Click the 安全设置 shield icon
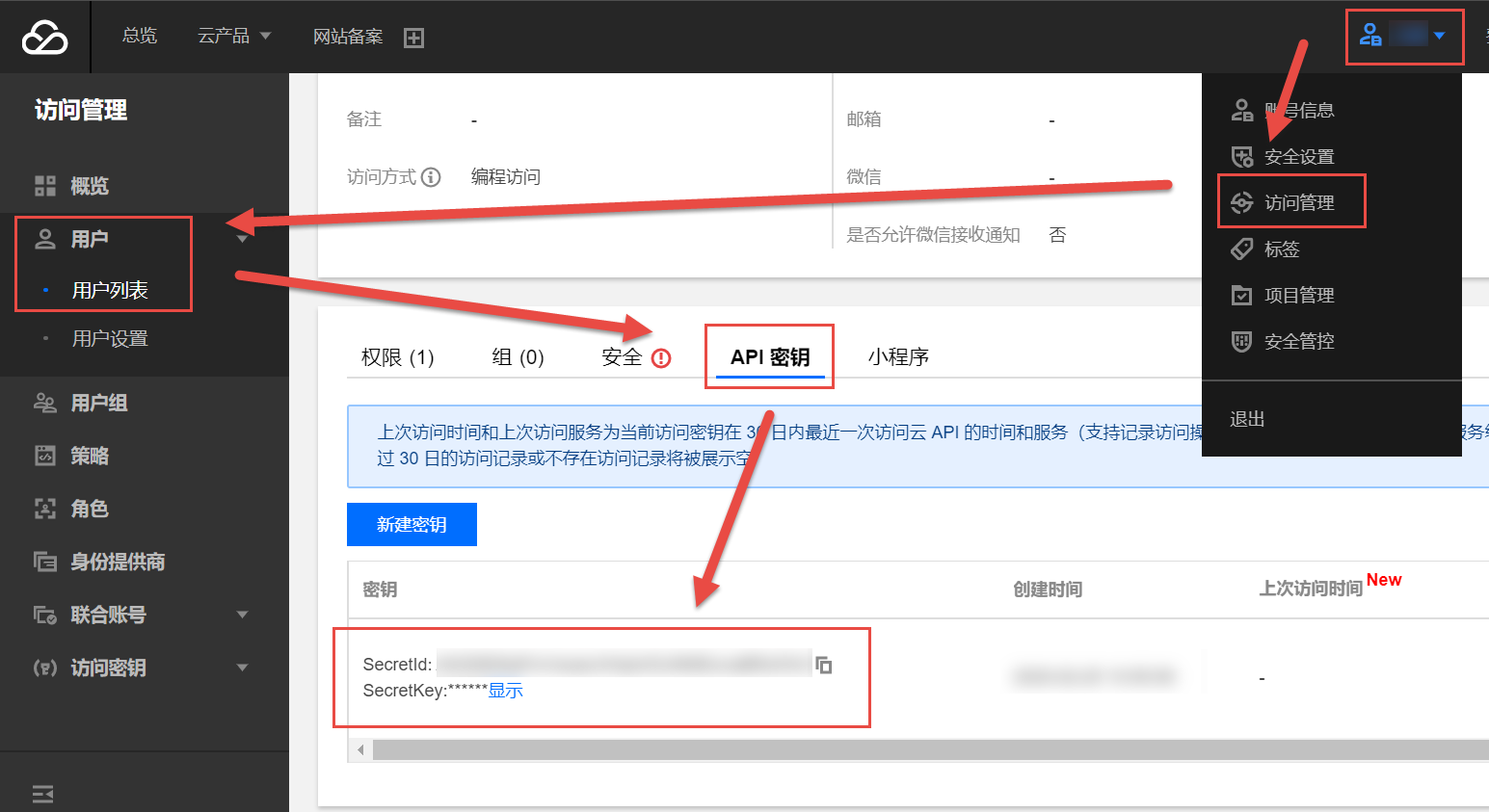Viewport: 1489px width, 812px height. [x=1242, y=156]
